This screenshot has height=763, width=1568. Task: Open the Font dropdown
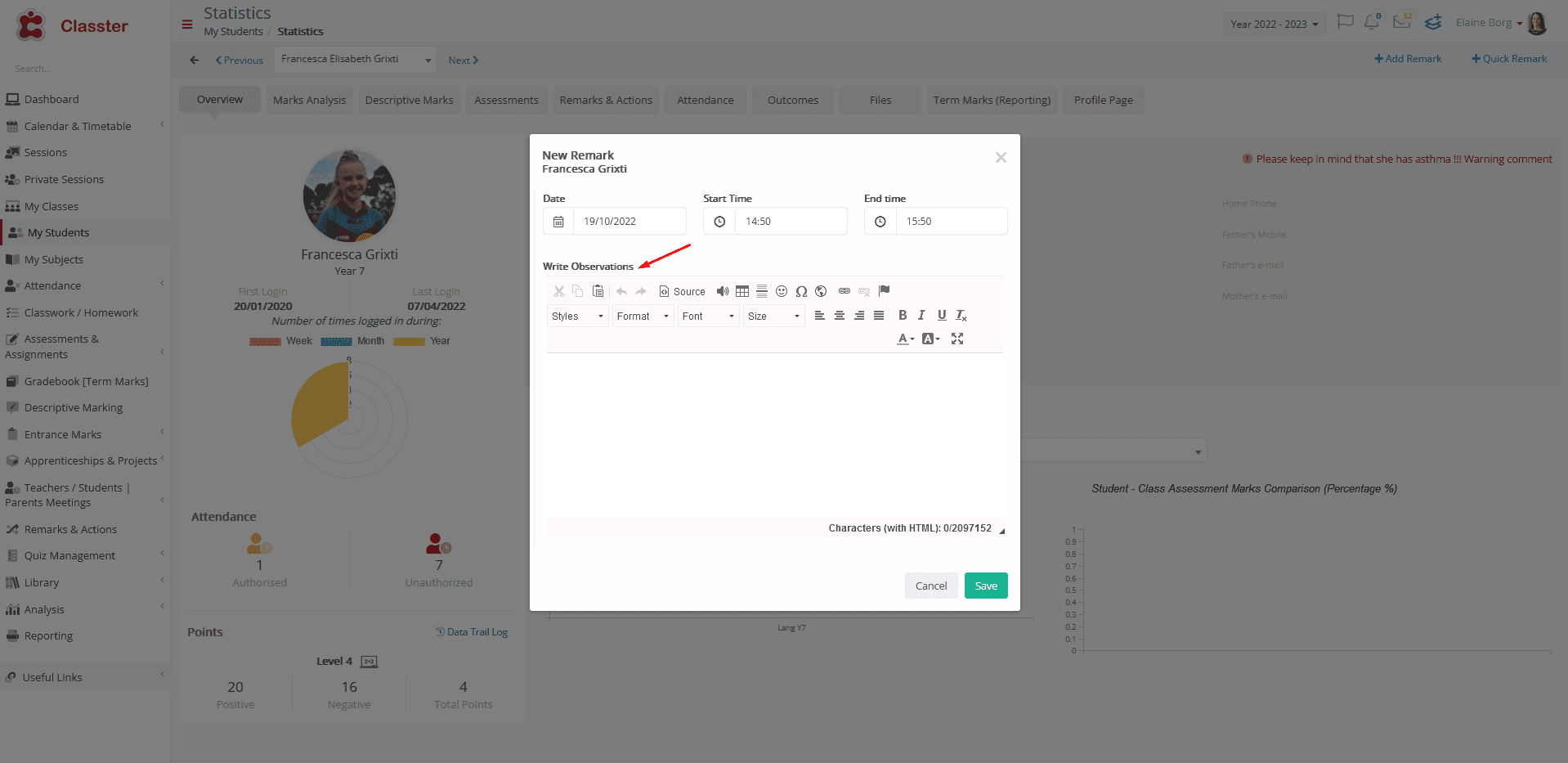(709, 316)
